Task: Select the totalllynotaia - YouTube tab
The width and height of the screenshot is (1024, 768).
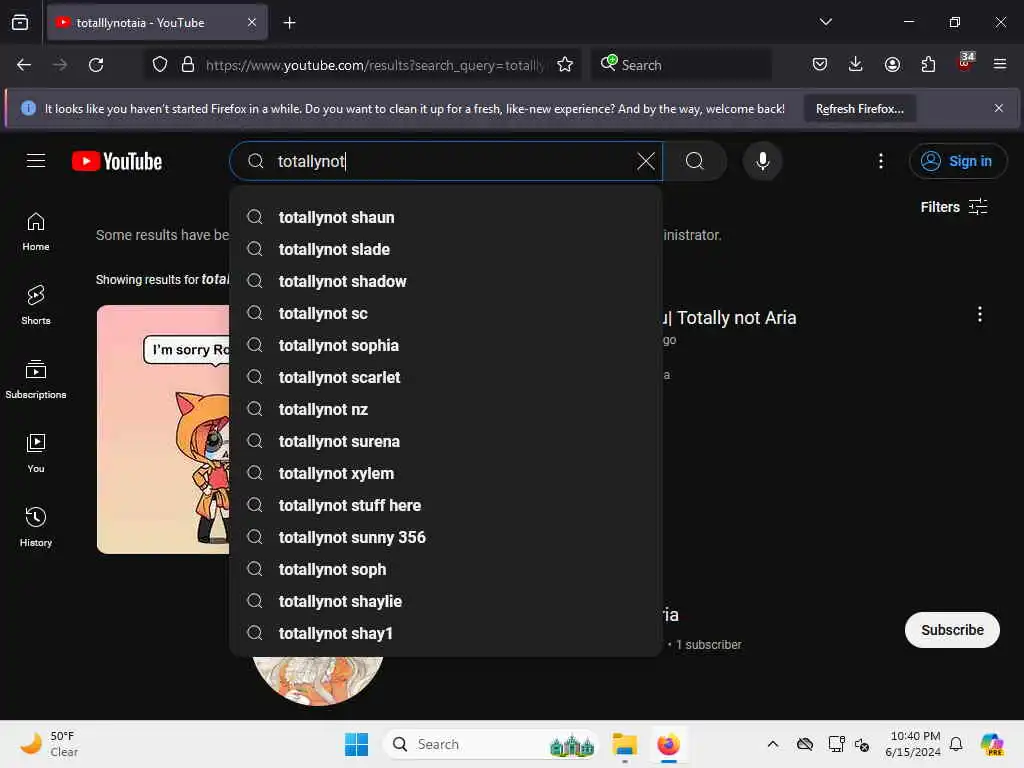Action: coord(157,23)
